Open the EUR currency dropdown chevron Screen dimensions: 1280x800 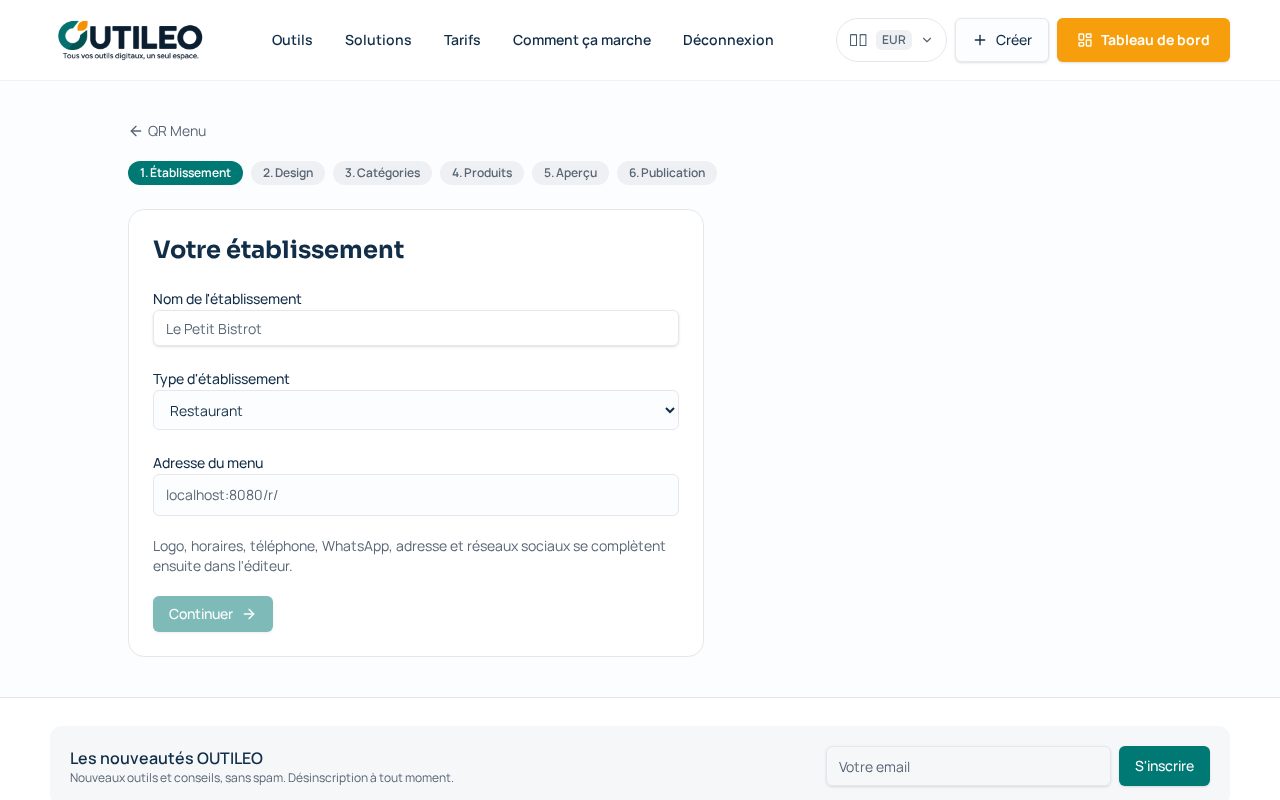[926, 40]
